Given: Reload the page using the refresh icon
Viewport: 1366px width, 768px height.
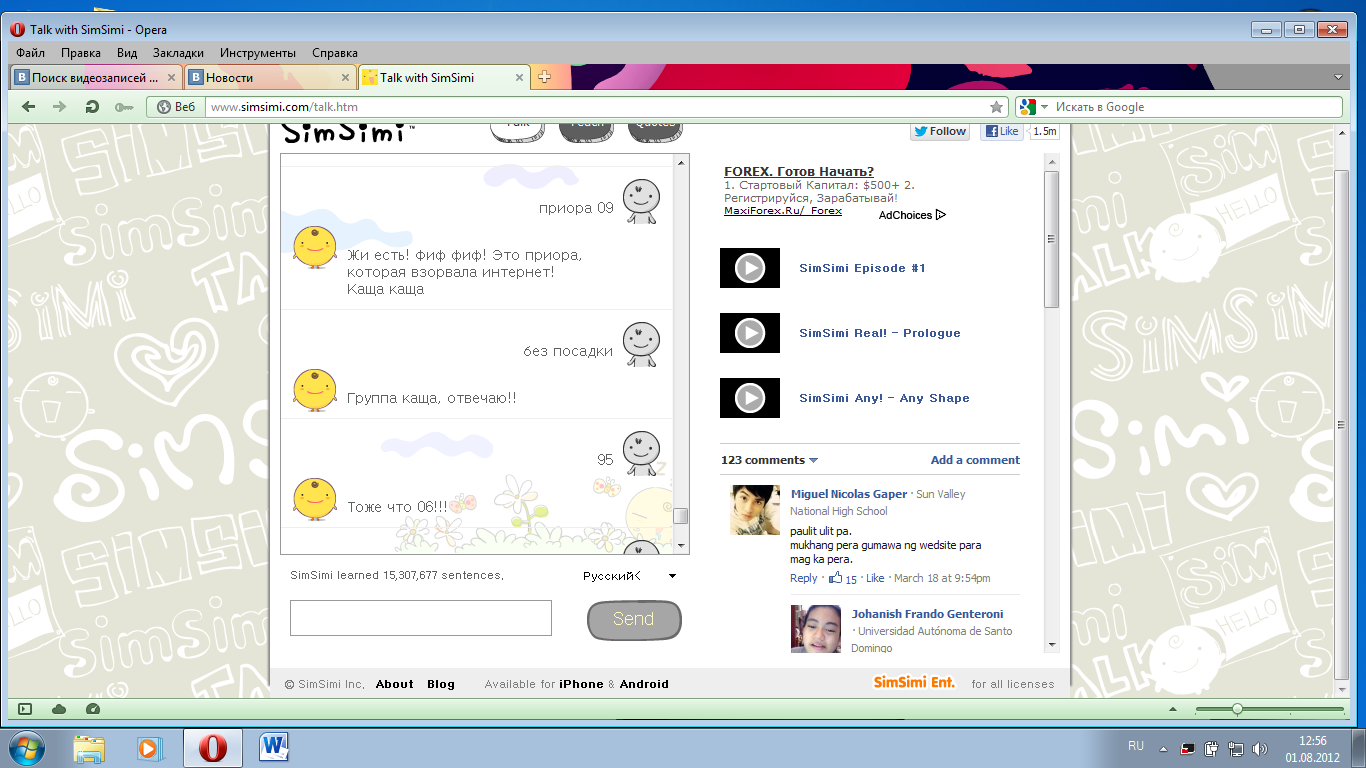Looking at the screenshot, I should click(92, 107).
